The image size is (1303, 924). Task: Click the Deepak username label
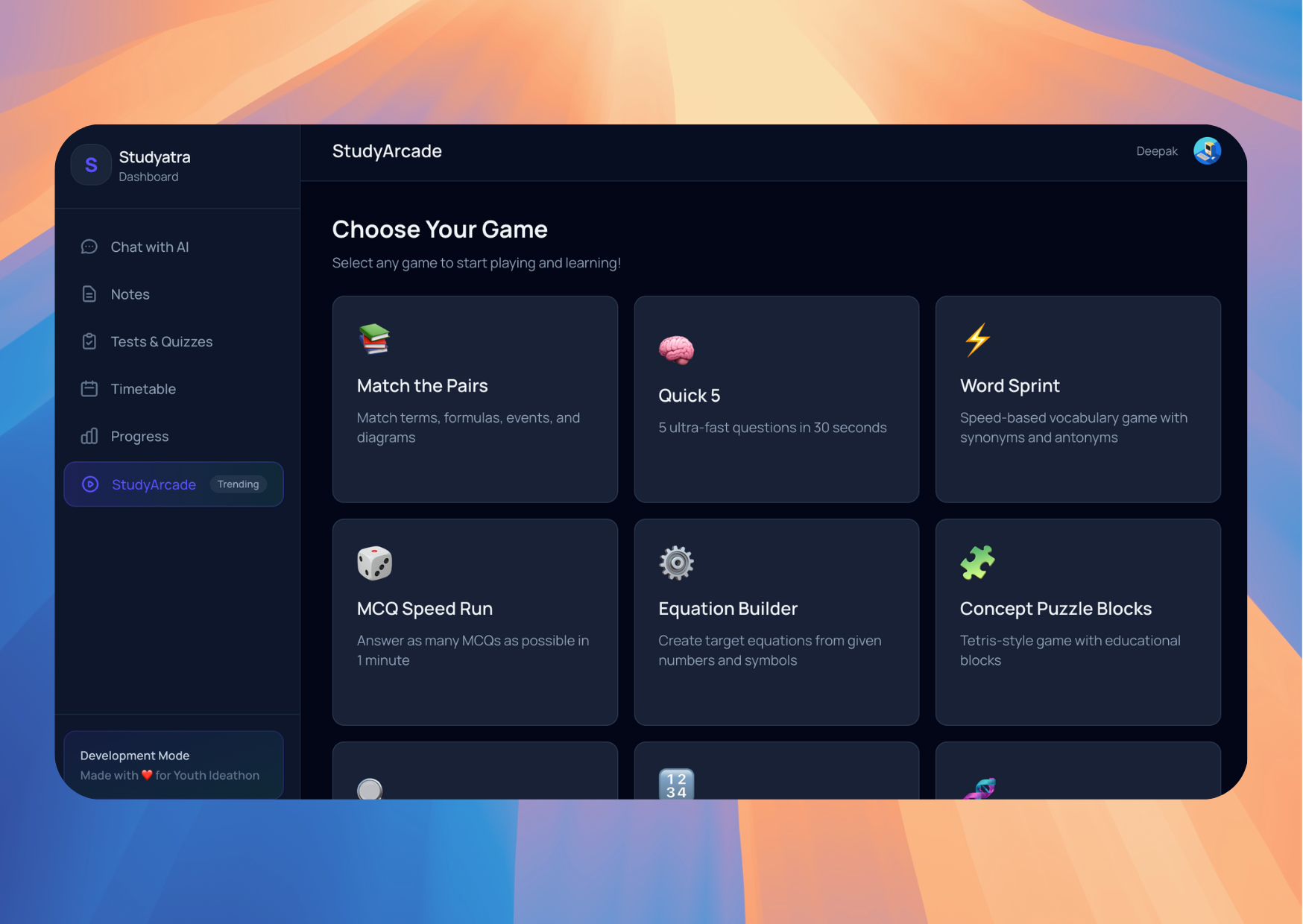pyautogui.click(x=1156, y=151)
